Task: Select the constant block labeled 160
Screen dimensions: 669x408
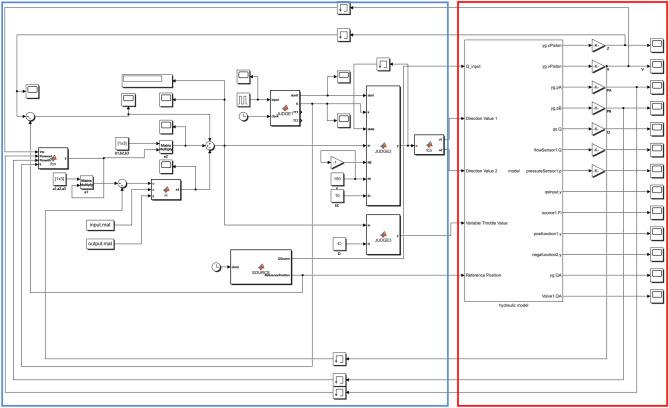Action: (x=339, y=180)
